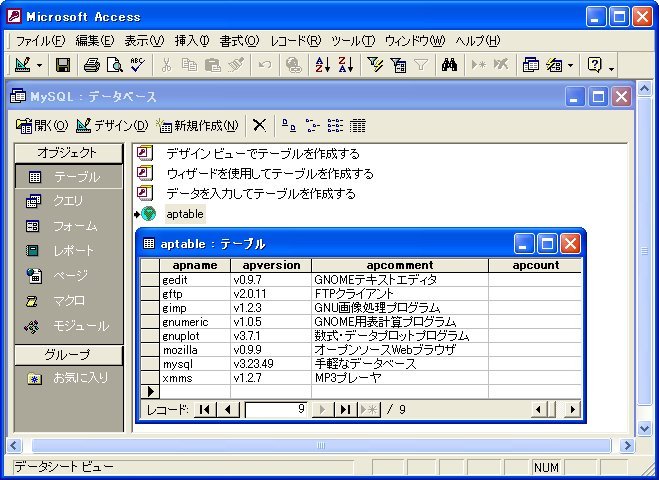Screen dimensions: 659x480
Task: Open the View button dropdown arrow
Action: pos(40,65)
